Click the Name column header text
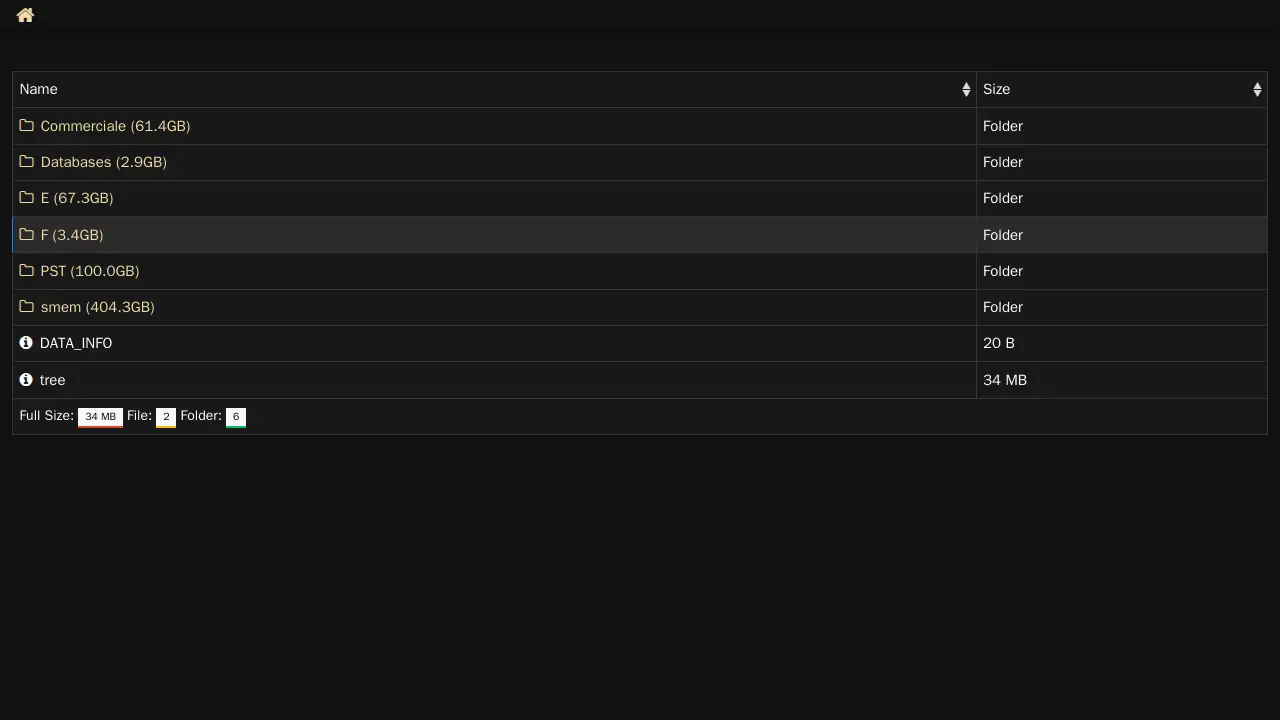The height and width of the screenshot is (720, 1280). coord(39,90)
